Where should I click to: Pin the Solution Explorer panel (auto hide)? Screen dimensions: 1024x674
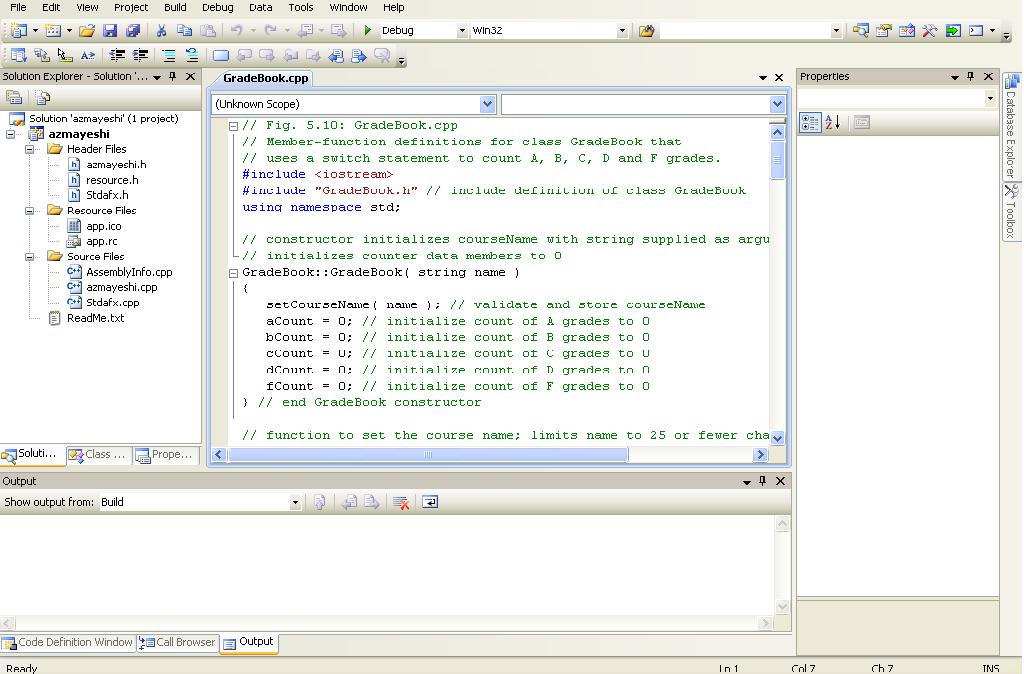pos(172,76)
